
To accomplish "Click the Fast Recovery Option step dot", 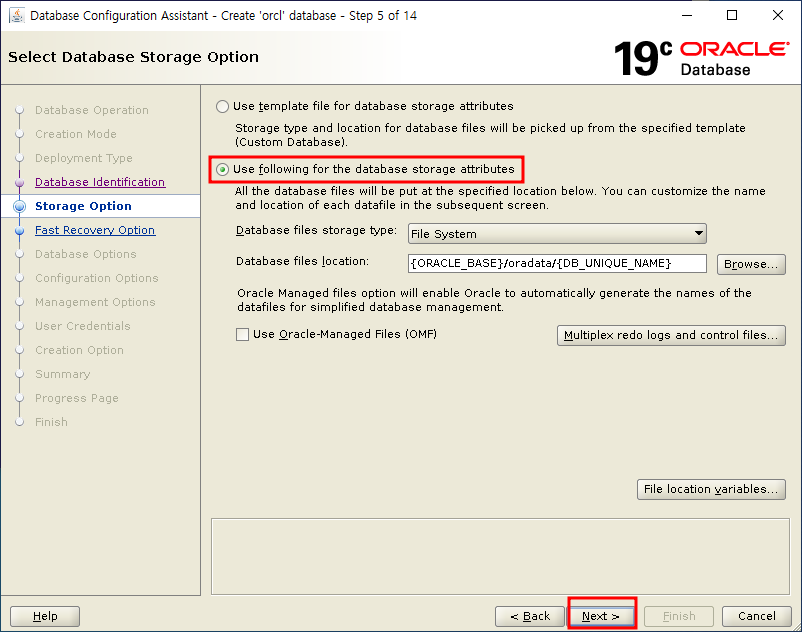I will click(x=19, y=231).
